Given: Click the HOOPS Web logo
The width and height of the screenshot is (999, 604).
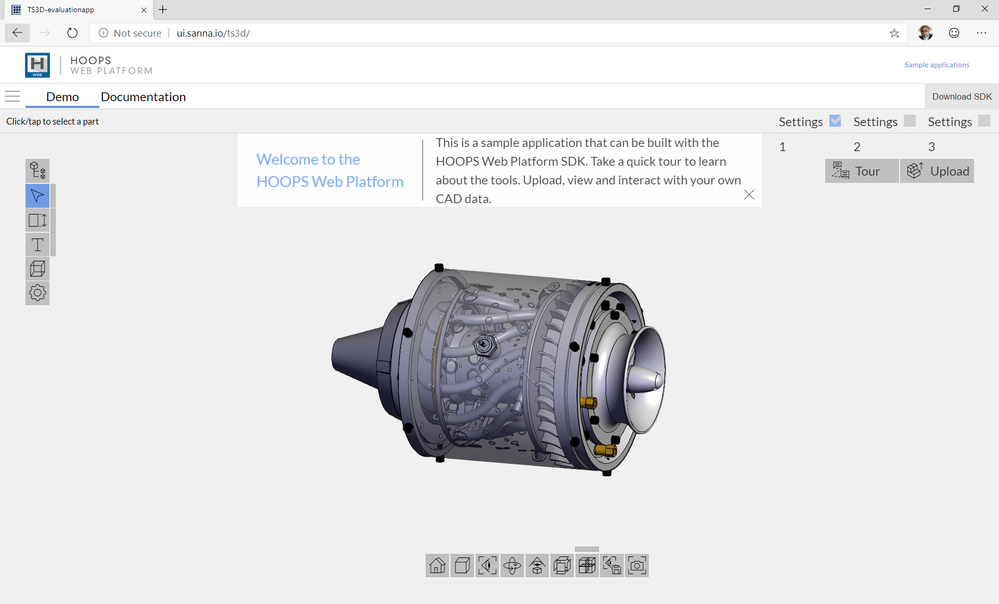Looking at the screenshot, I should (x=38, y=65).
